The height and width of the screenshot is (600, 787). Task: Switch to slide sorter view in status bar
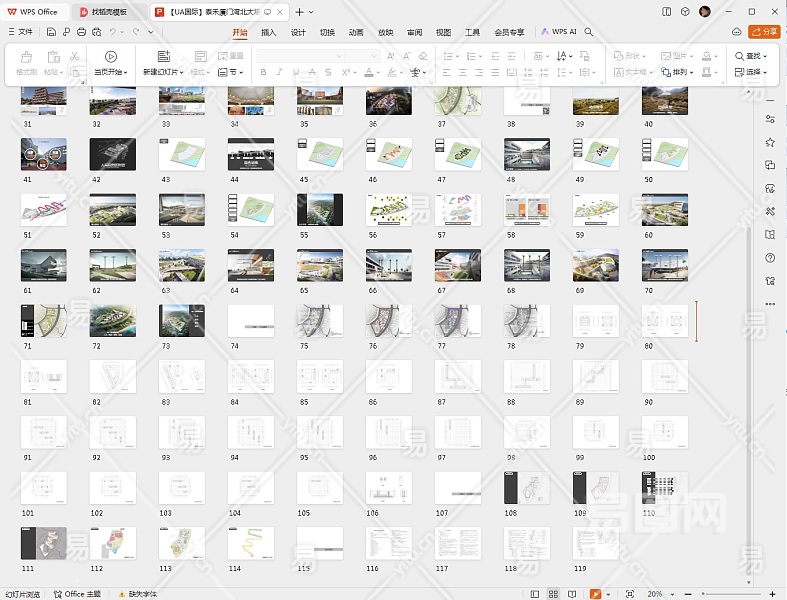553,594
